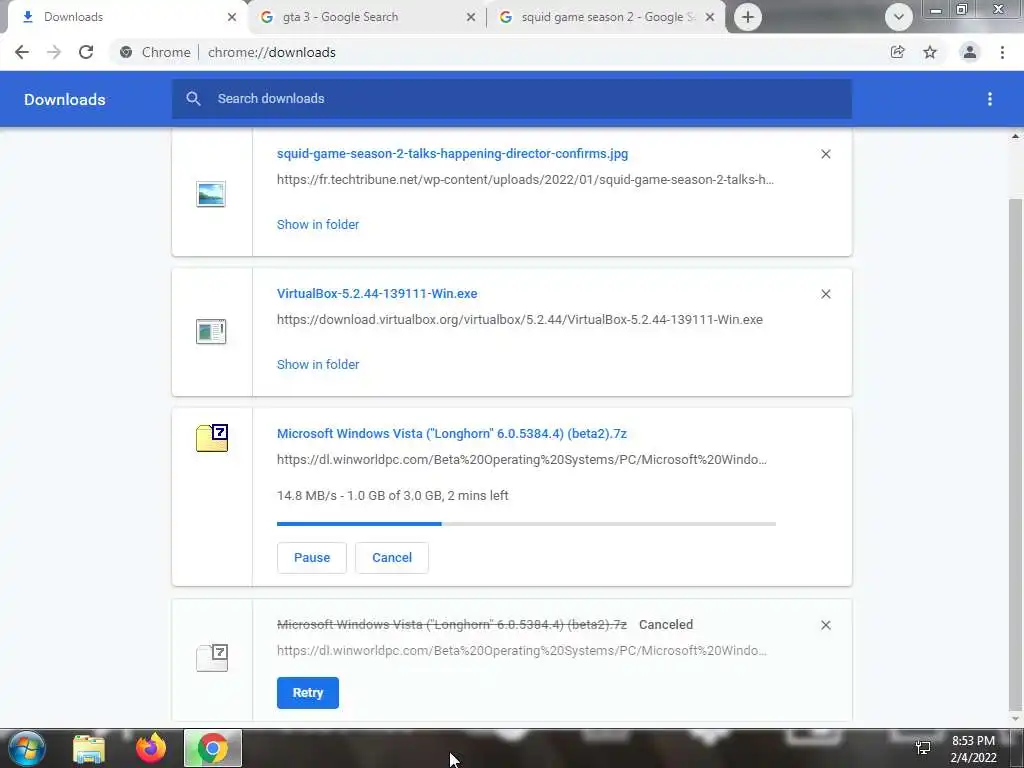Click the Chrome site info icon in address bar

coord(126,52)
